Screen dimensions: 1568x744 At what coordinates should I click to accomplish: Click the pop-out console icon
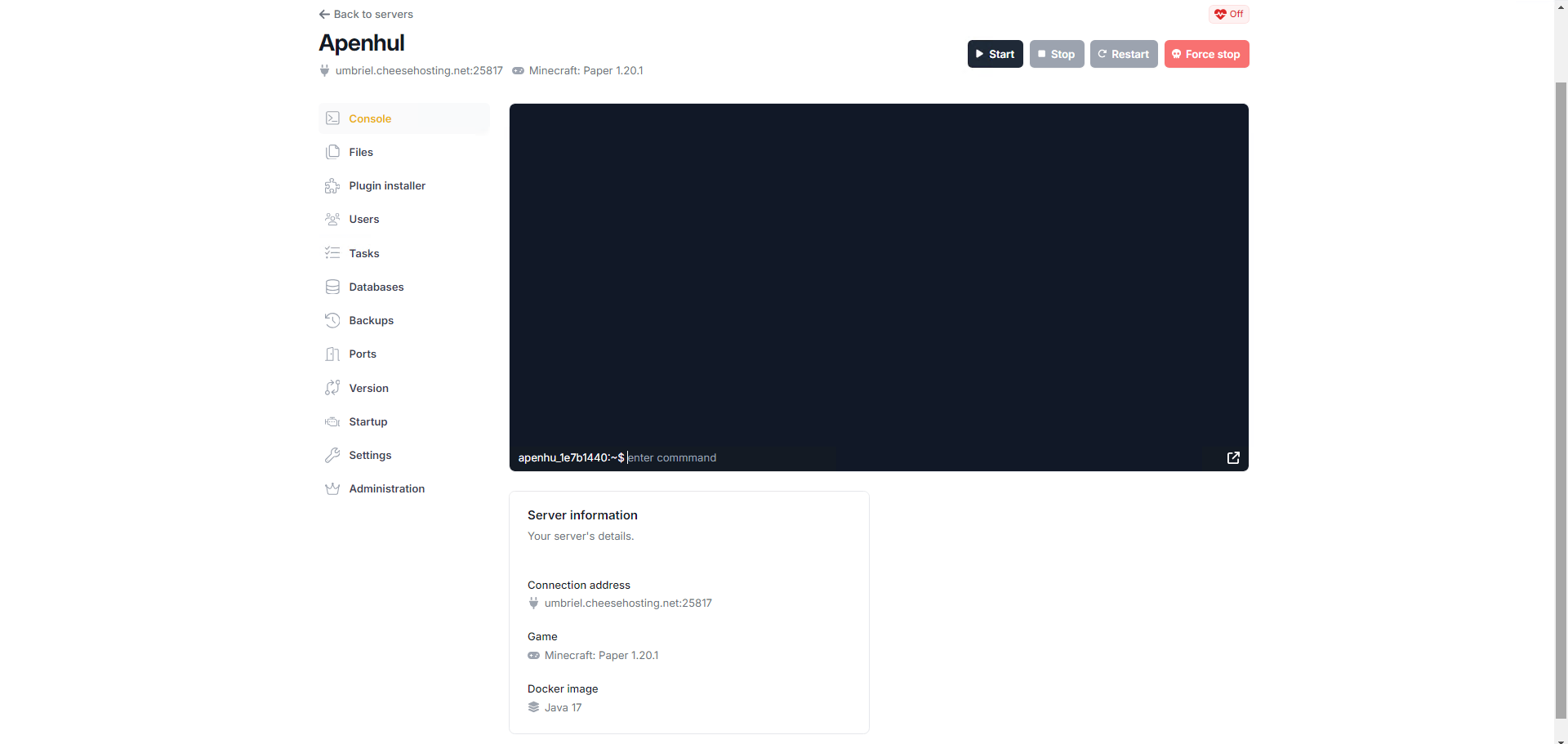pyautogui.click(x=1233, y=458)
